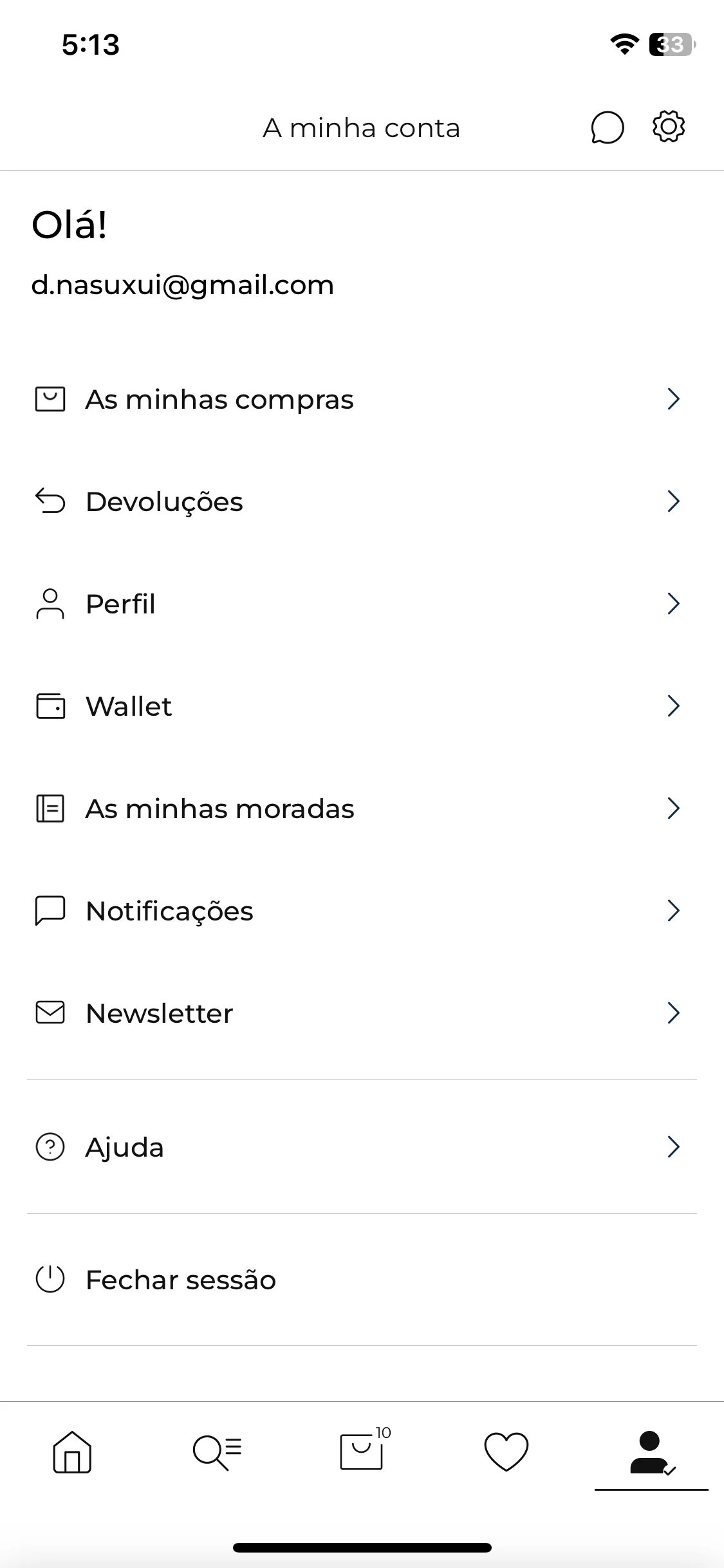Click the Fechar sessão label
Viewport: 724px width, 1568px height.
[x=181, y=1280]
